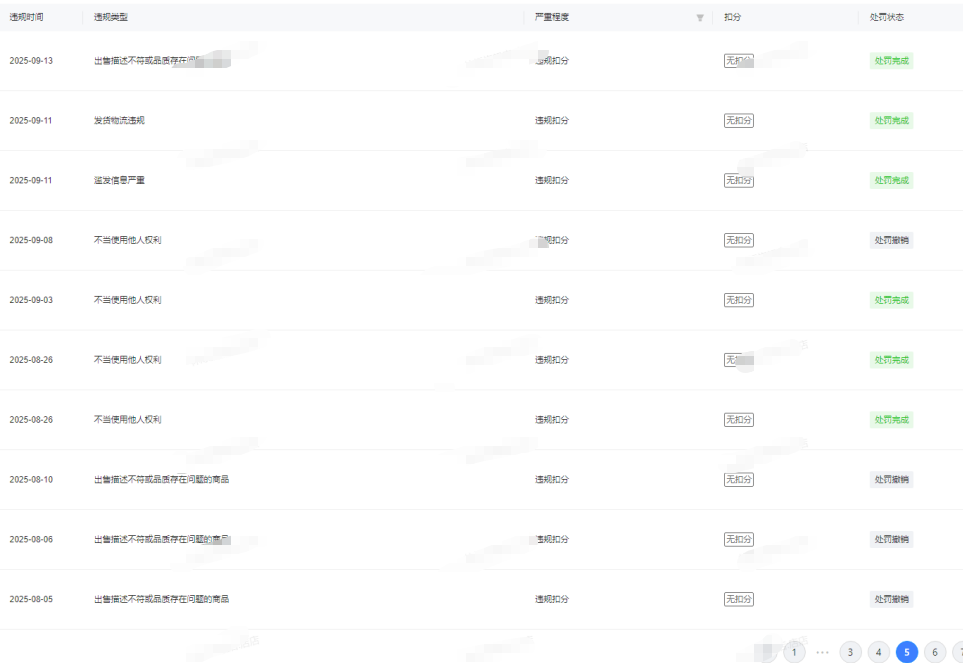The height and width of the screenshot is (663, 963).
Task: Click 违规扣分 in the 2025-09-03 row
Action: pos(552,300)
